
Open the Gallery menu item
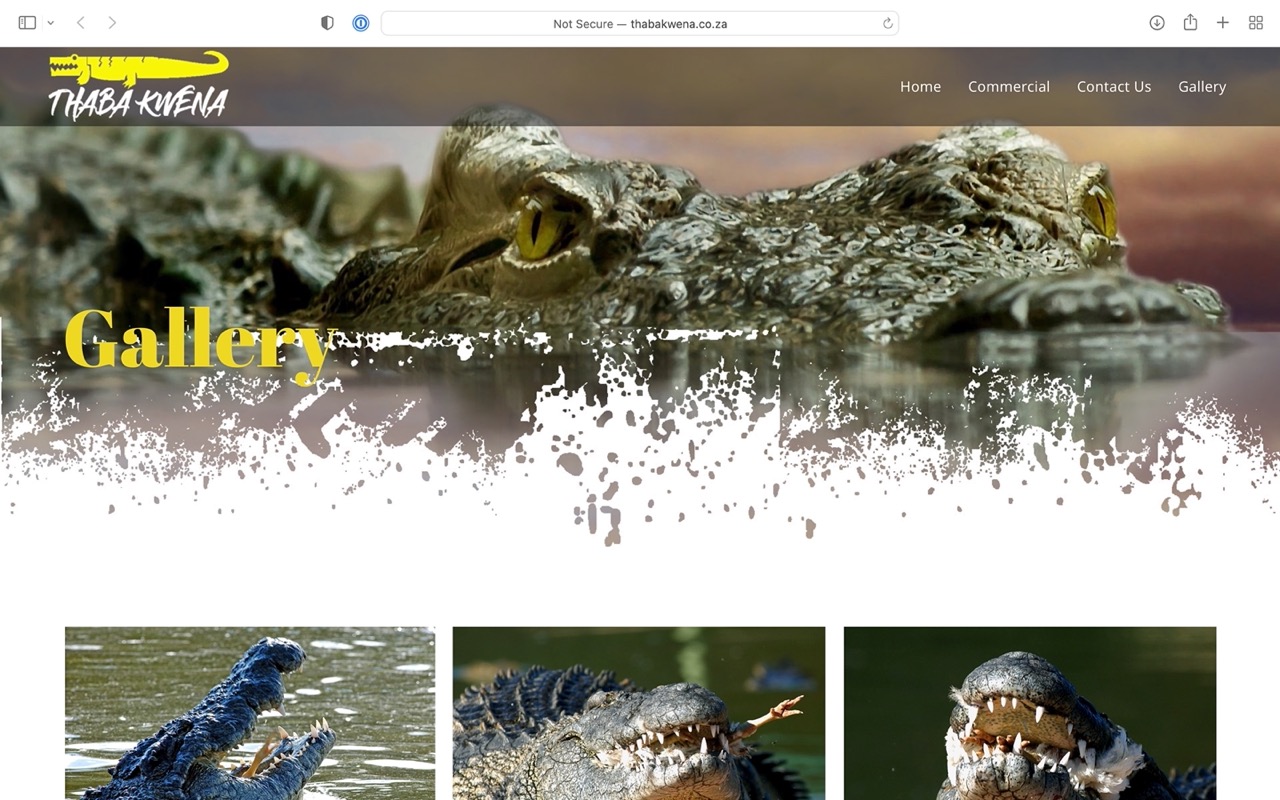coord(1202,87)
